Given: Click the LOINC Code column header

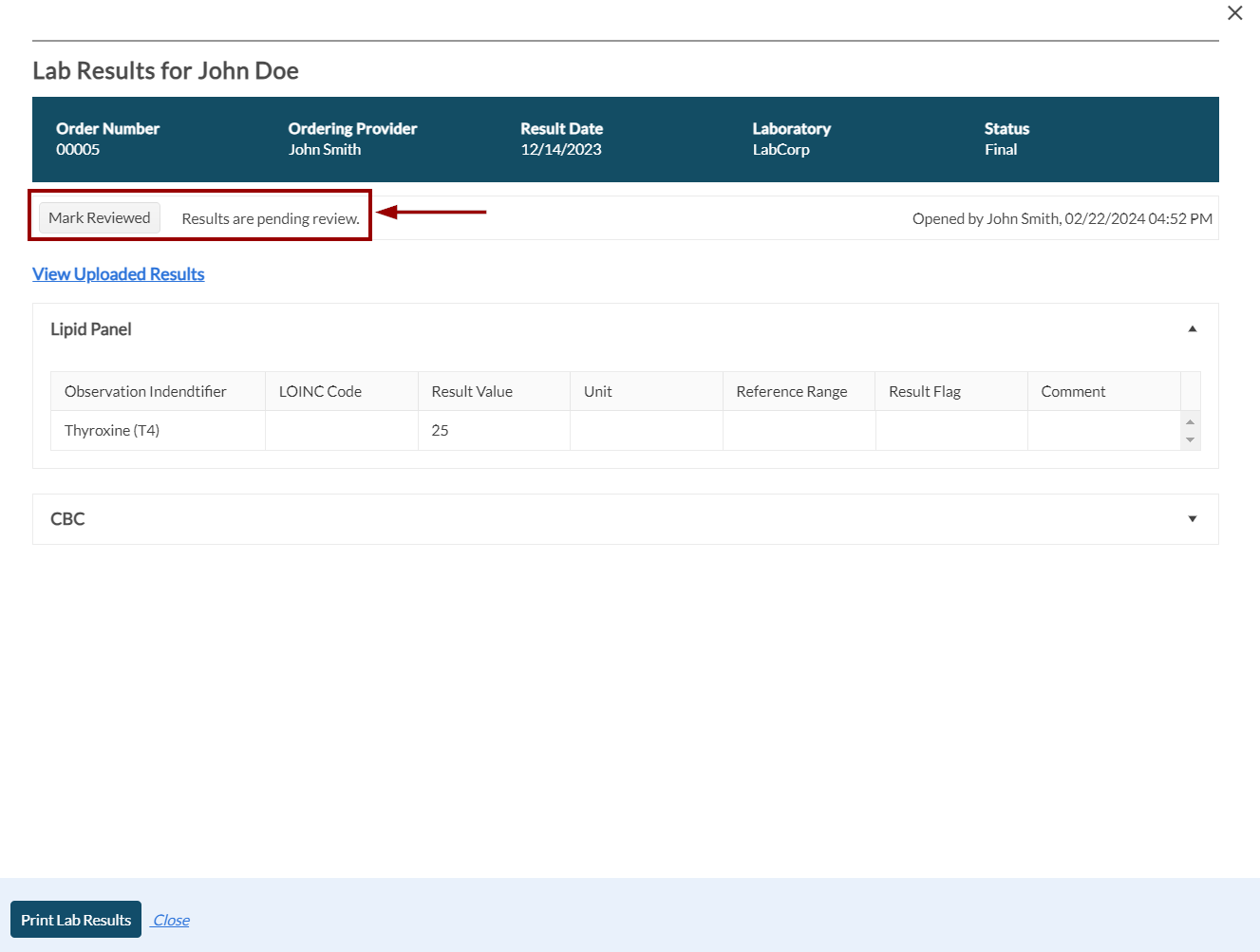Looking at the screenshot, I should (x=320, y=392).
